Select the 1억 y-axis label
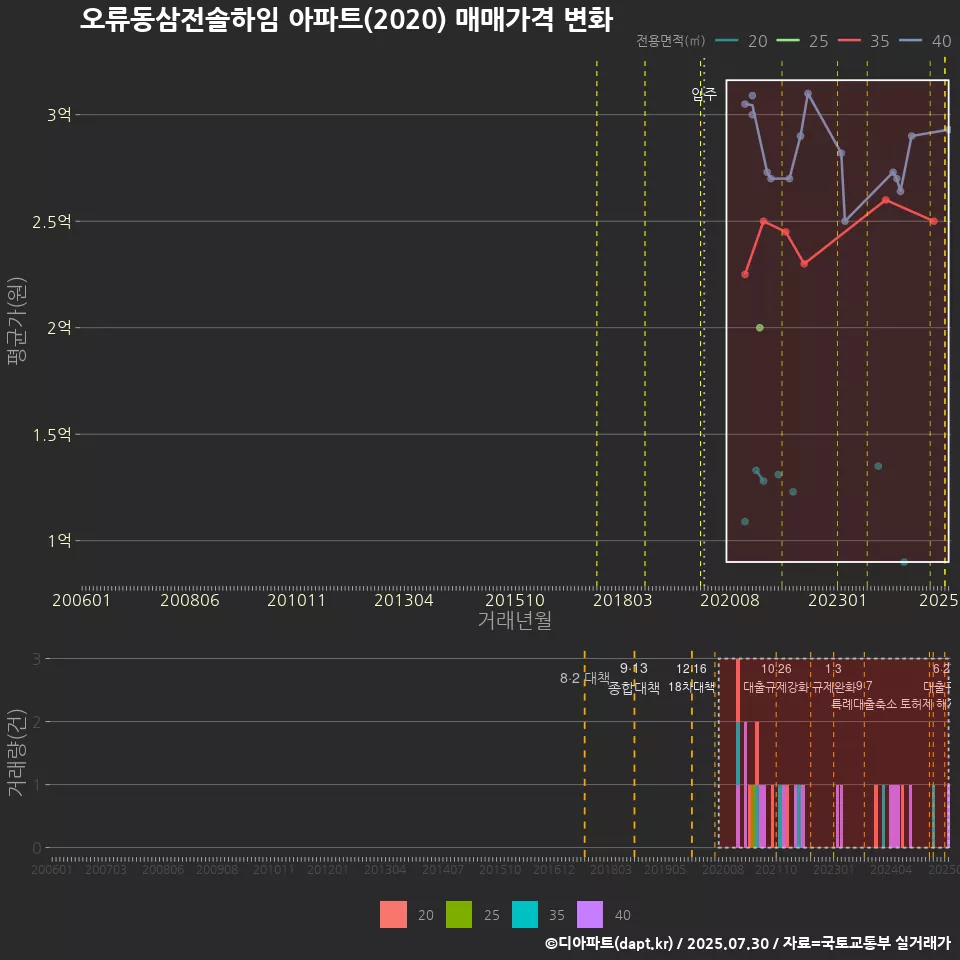Viewport: 960px width, 960px height. click(x=59, y=541)
